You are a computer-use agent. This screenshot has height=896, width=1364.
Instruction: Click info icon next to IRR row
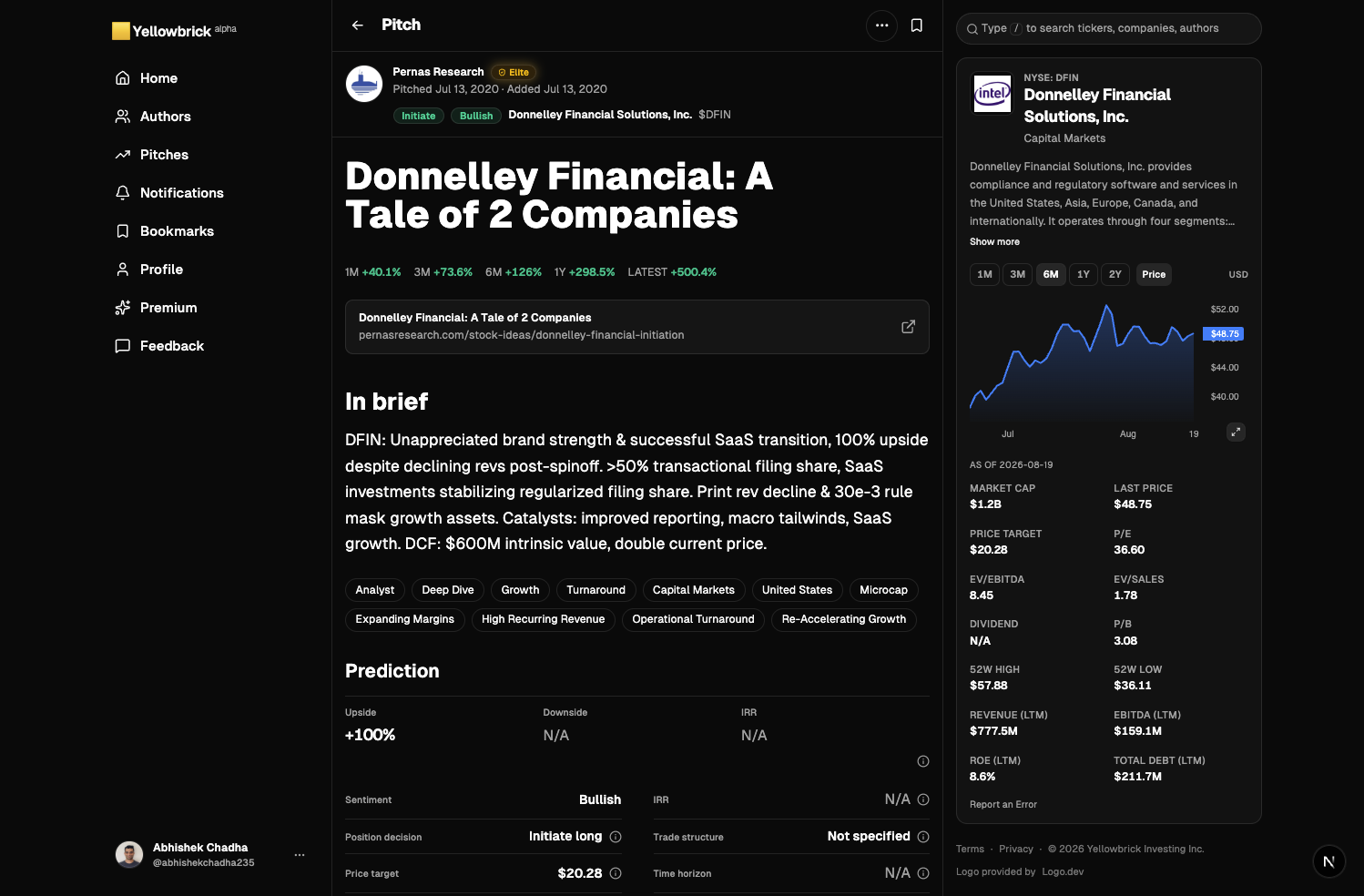(923, 799)
